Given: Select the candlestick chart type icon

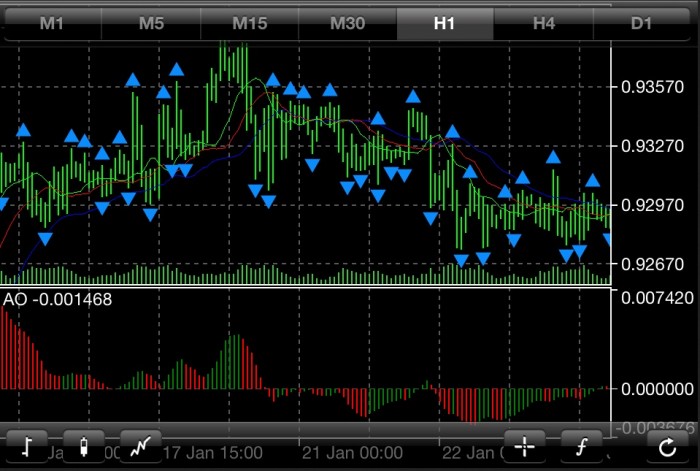Looking at the screenshot, I should 84,446.
